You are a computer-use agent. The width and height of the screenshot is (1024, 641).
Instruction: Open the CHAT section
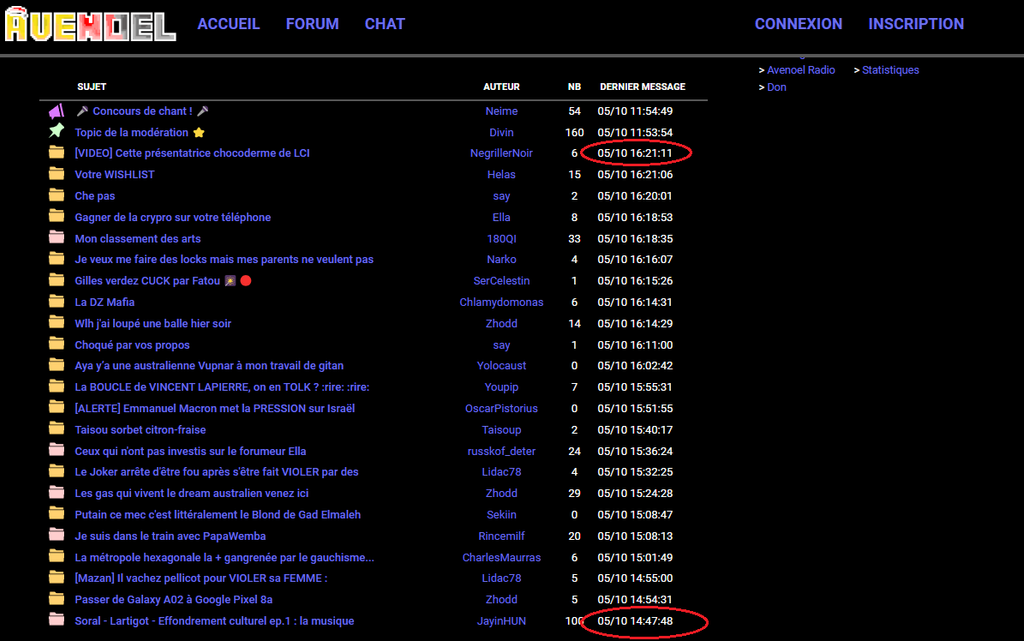pyautogui.click(x=385, y=24)
